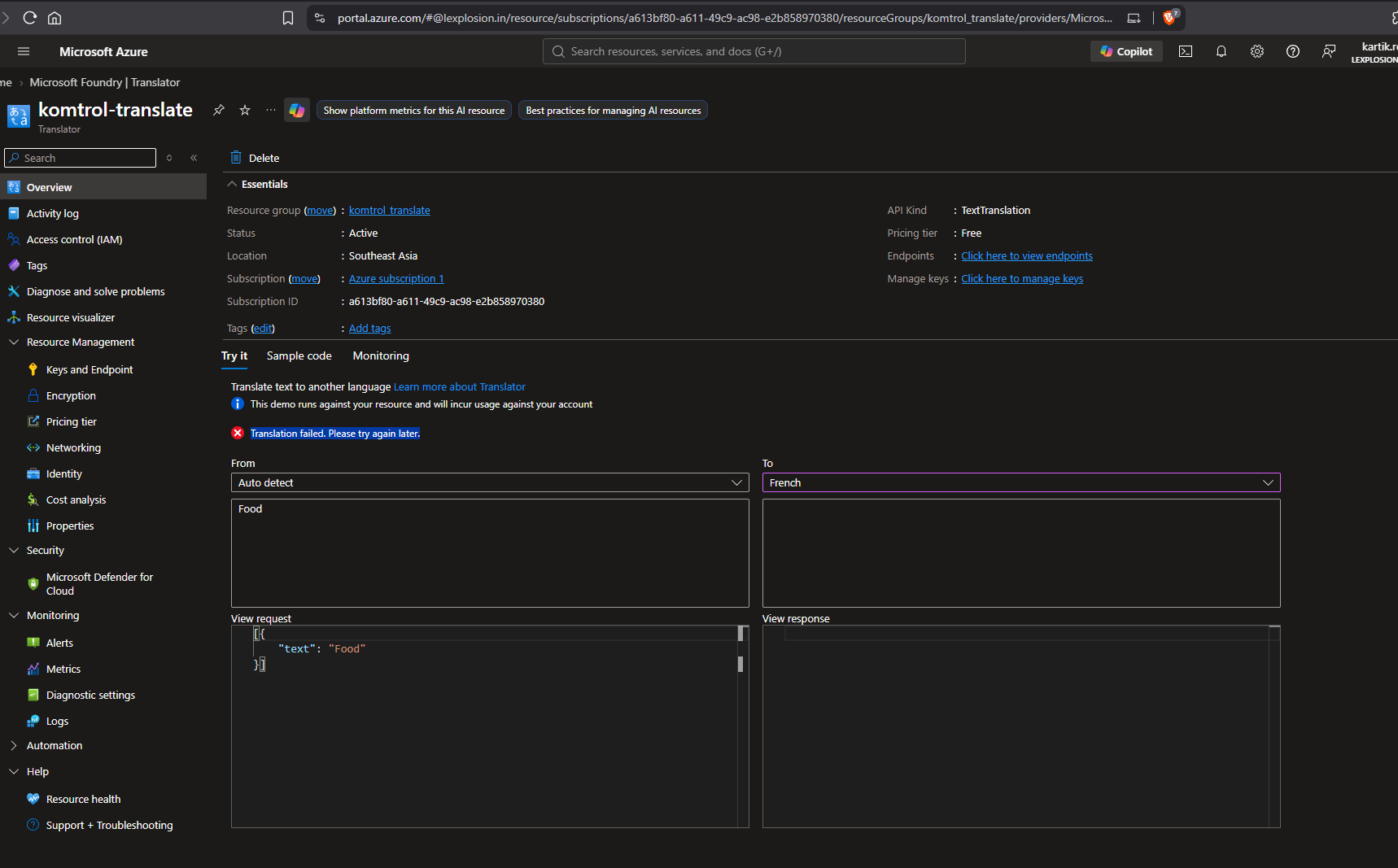Open Copilot from the top bar
Image resolution: width=1398 pixels, height=868 pixels.
pyautogui.click(x=1127, y=51)
